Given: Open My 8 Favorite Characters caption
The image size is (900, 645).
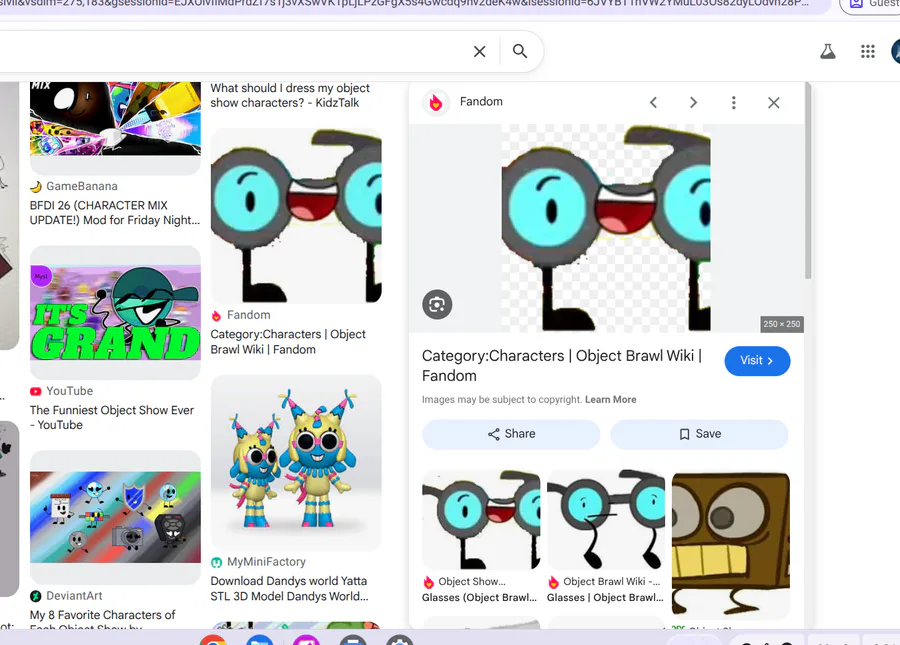Looking at the screenshot, I should coord(102,620).
